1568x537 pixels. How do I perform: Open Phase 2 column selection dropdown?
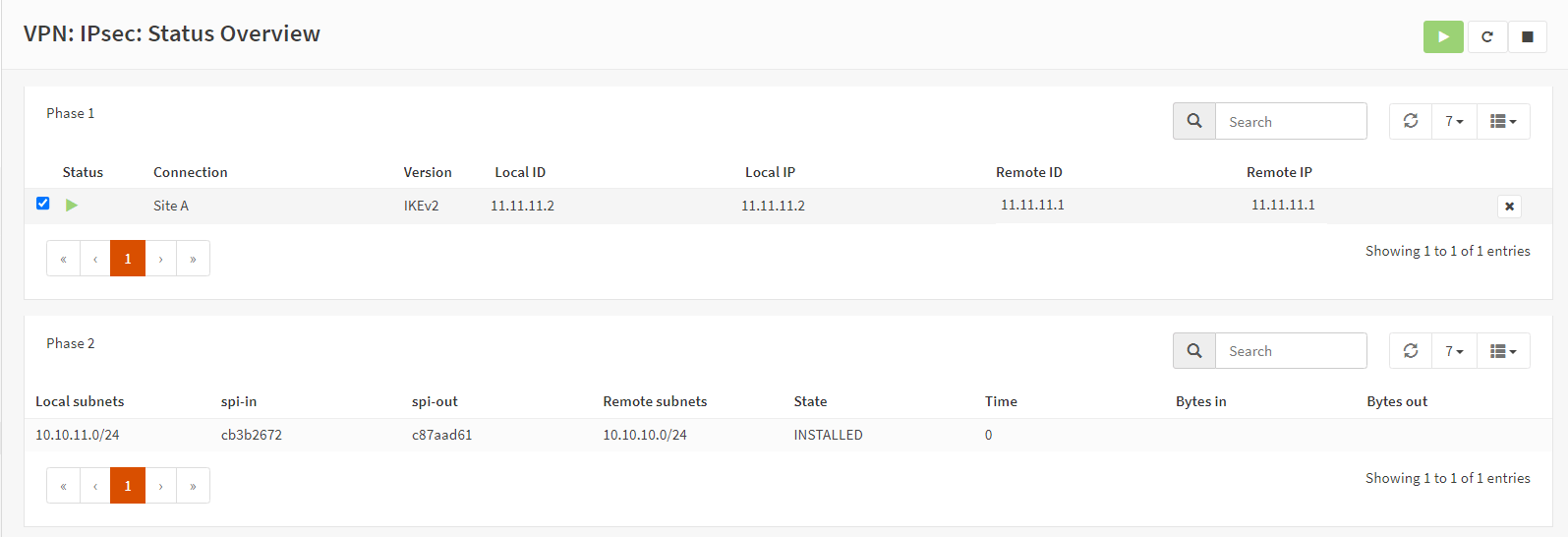coord(1503,351)
